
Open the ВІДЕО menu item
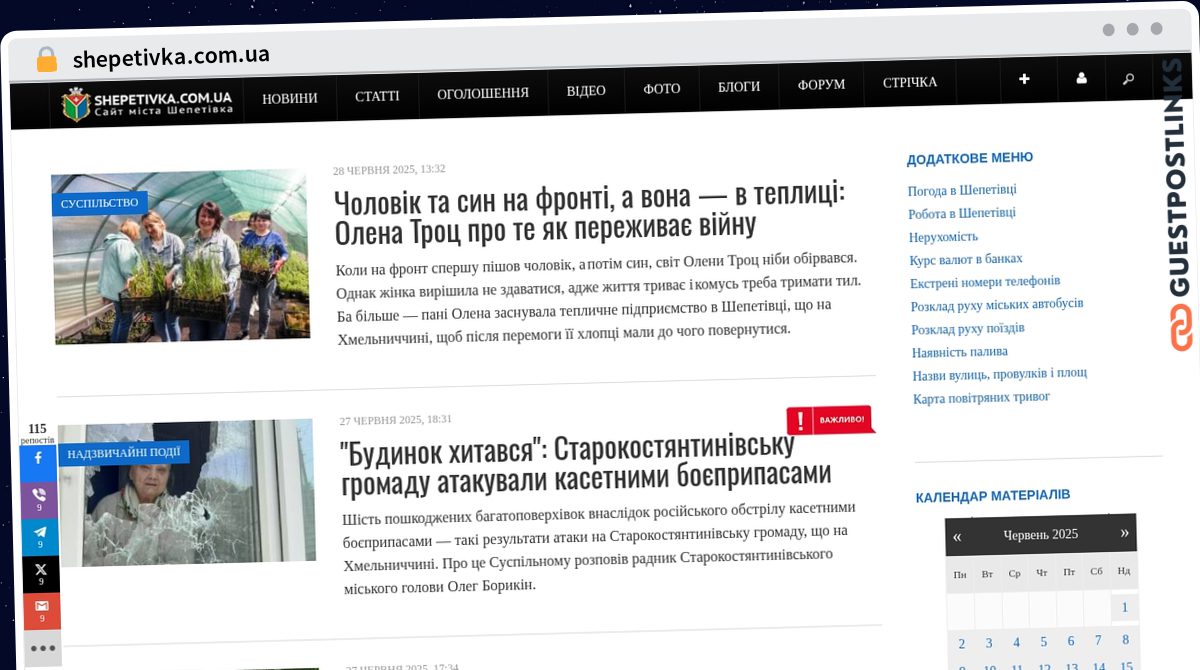click(x=586, y=91)
